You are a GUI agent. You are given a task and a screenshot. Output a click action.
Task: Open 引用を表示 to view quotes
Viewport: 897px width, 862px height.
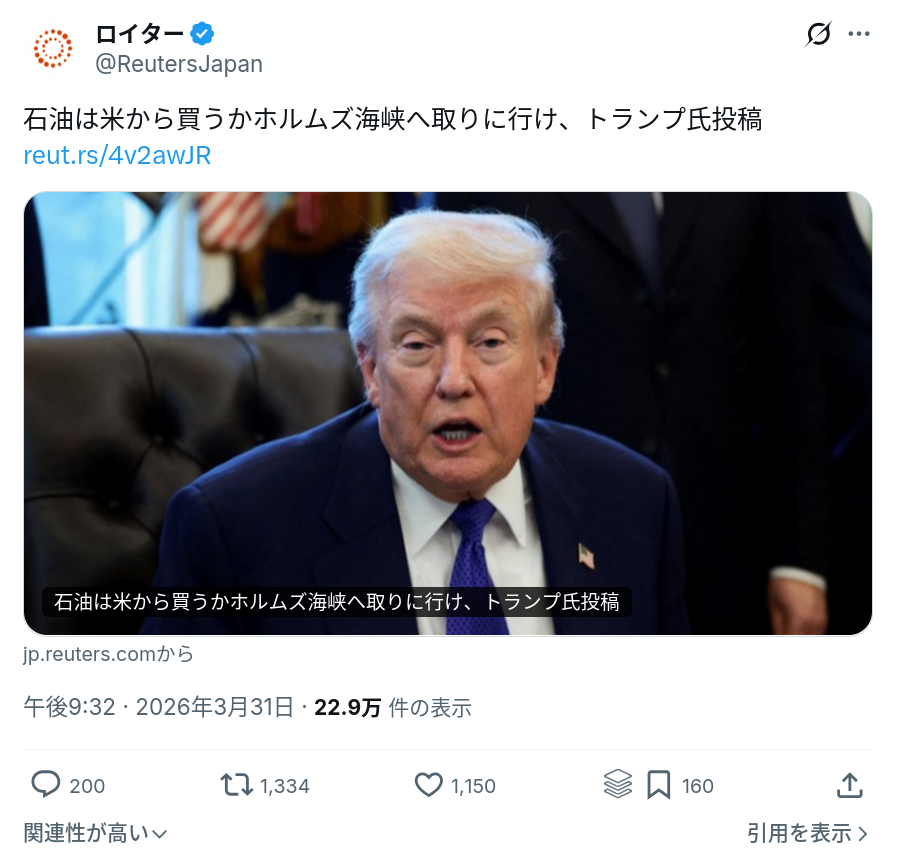coord(807,833)
